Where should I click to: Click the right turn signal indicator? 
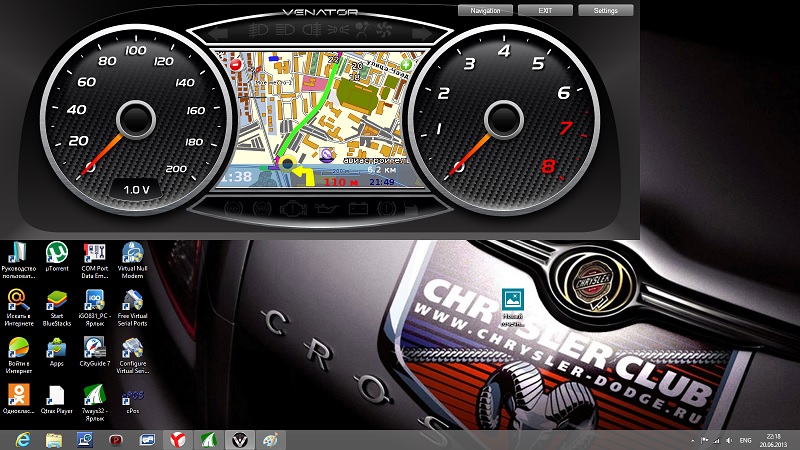click(421, 34)
